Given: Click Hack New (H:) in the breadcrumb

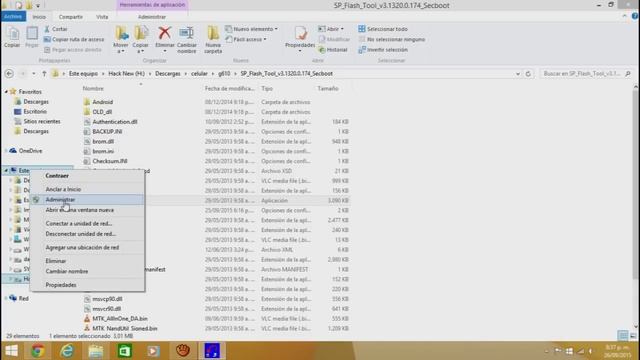Looking at the screenshot, I should coord(127,74).
